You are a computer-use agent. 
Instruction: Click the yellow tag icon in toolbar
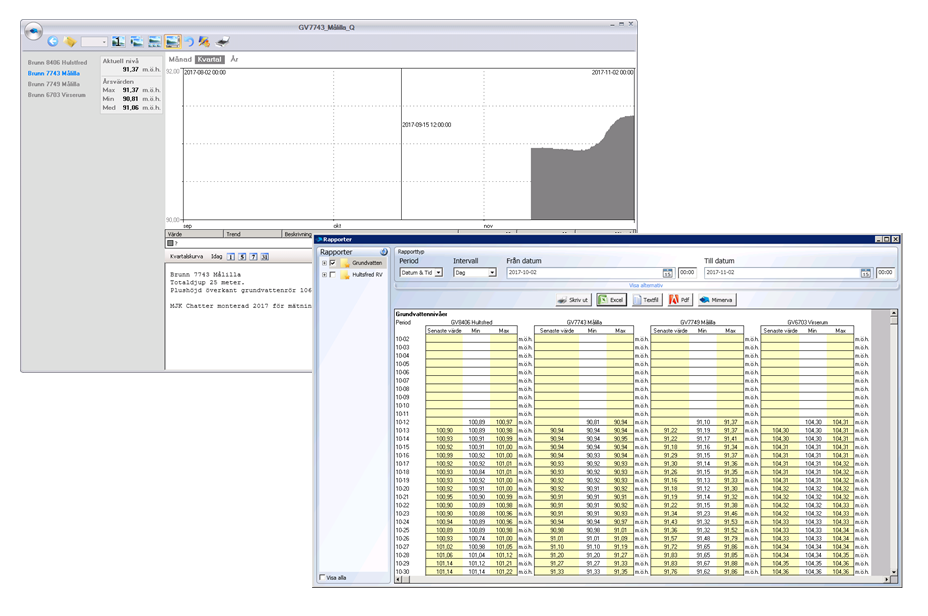(x=70, y=42)
